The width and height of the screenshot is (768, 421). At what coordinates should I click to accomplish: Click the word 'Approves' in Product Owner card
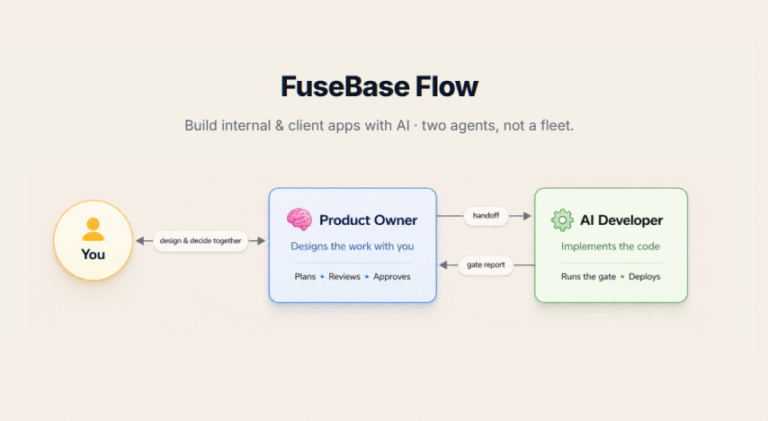tap(392, 277)
